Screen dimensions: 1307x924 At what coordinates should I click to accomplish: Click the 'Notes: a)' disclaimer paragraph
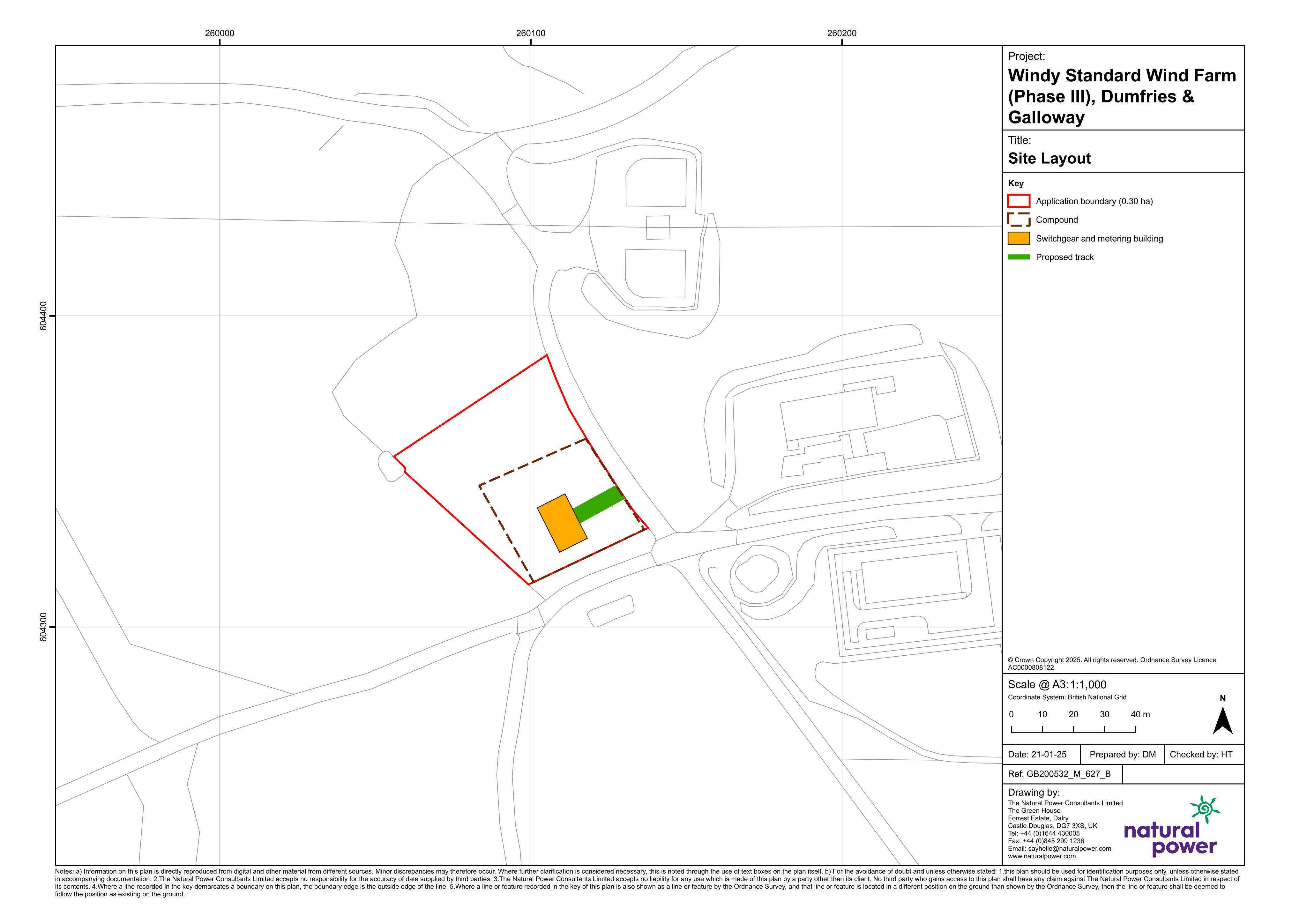[647, 883]
